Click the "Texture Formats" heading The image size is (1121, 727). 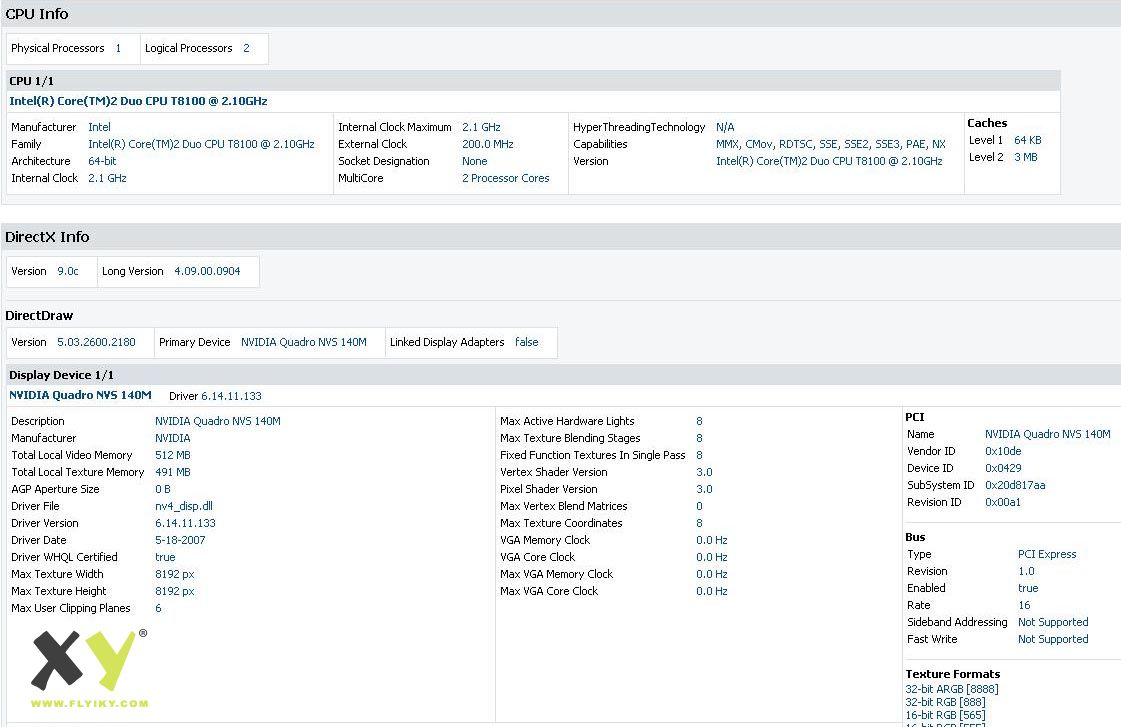click(x=953, y=674)
